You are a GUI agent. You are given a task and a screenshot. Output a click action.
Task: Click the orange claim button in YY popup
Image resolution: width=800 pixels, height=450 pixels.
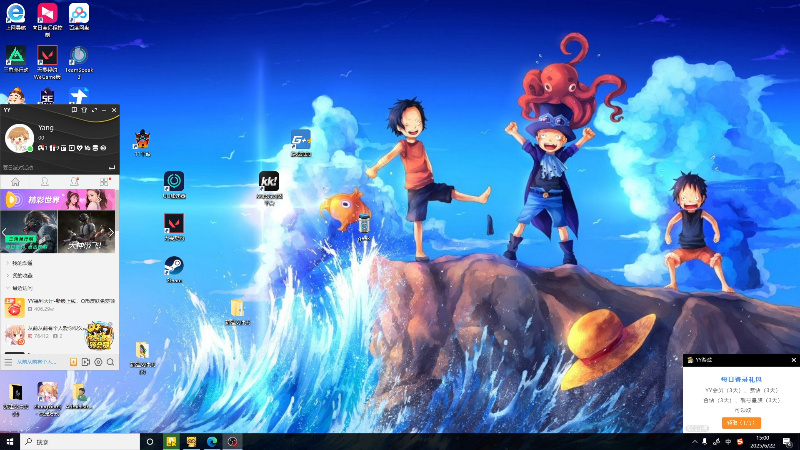(741, 422)
